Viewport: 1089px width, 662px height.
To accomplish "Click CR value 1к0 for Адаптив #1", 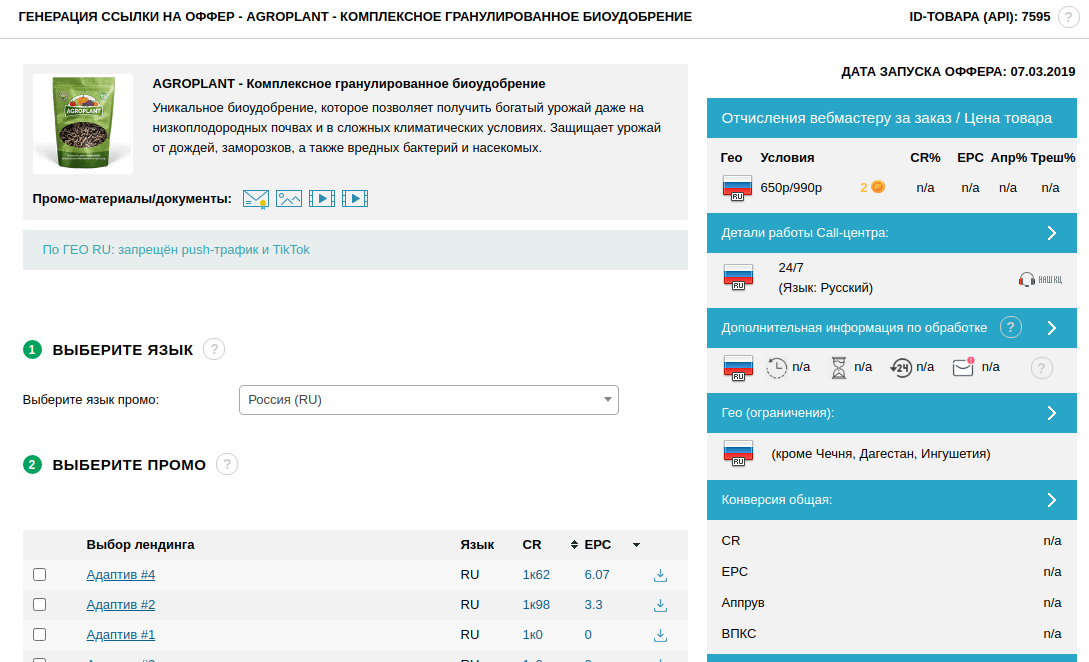I will click(533, 634).
